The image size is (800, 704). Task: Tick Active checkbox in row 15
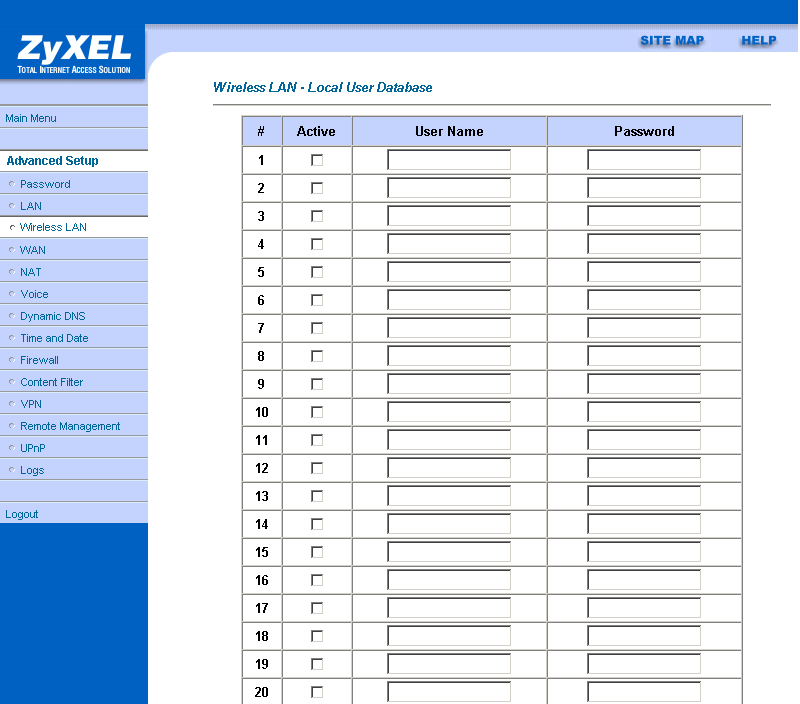317,552
